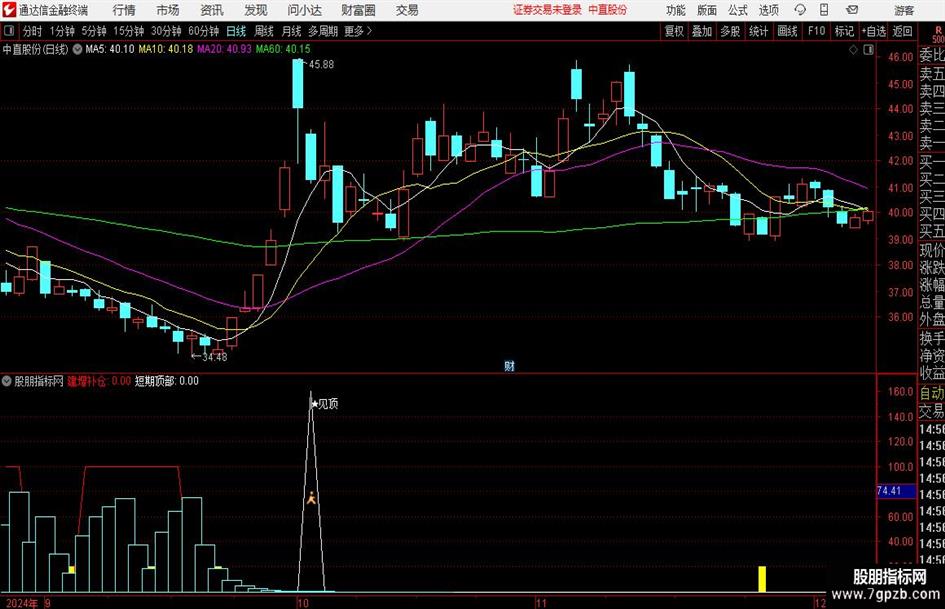Open main chart indicator dropdown arrow

point(78,49)
